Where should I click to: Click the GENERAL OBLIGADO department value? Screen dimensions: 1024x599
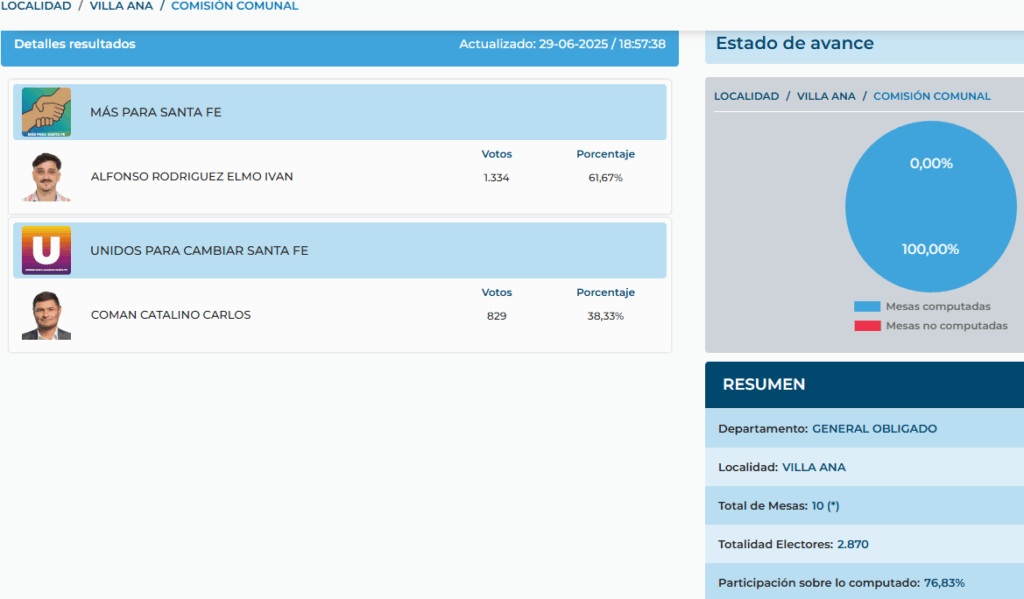point(874,428)
